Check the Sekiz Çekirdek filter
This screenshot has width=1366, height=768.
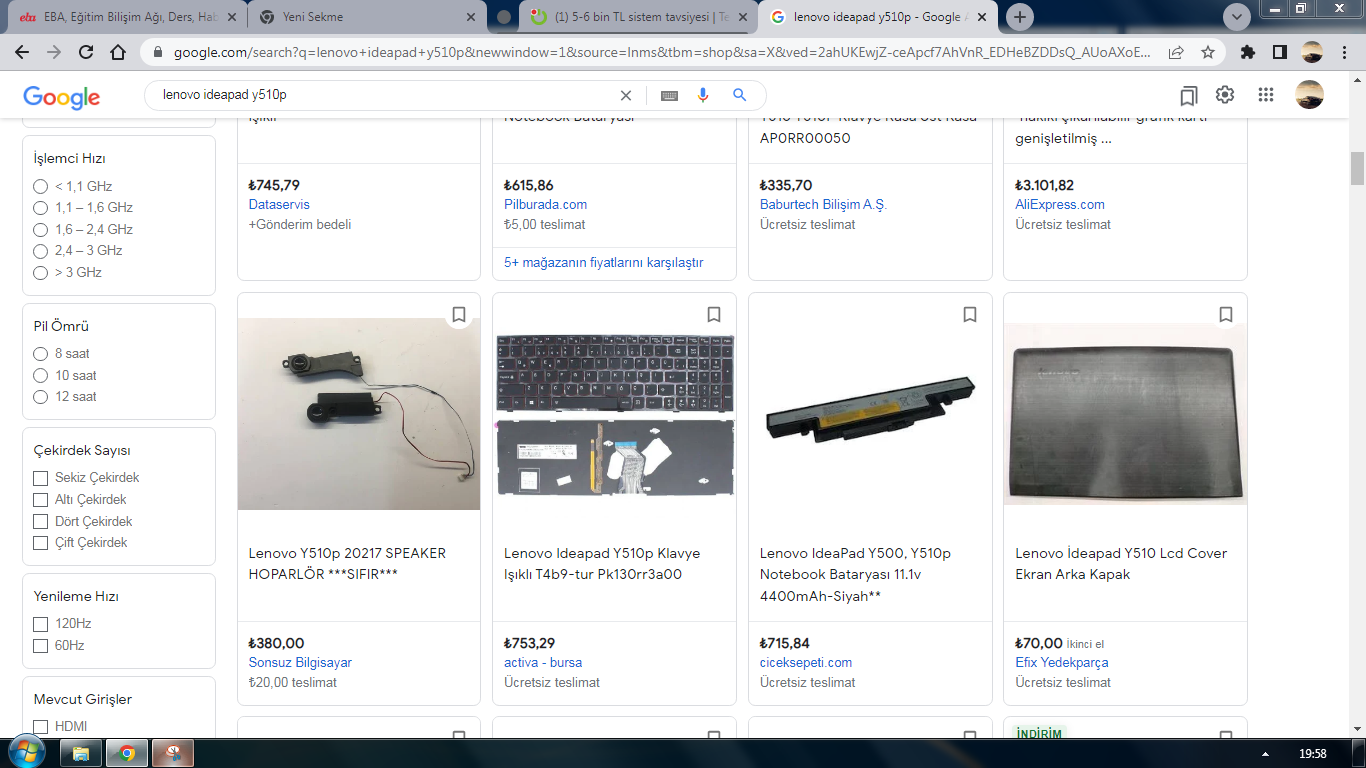(40, 478)
